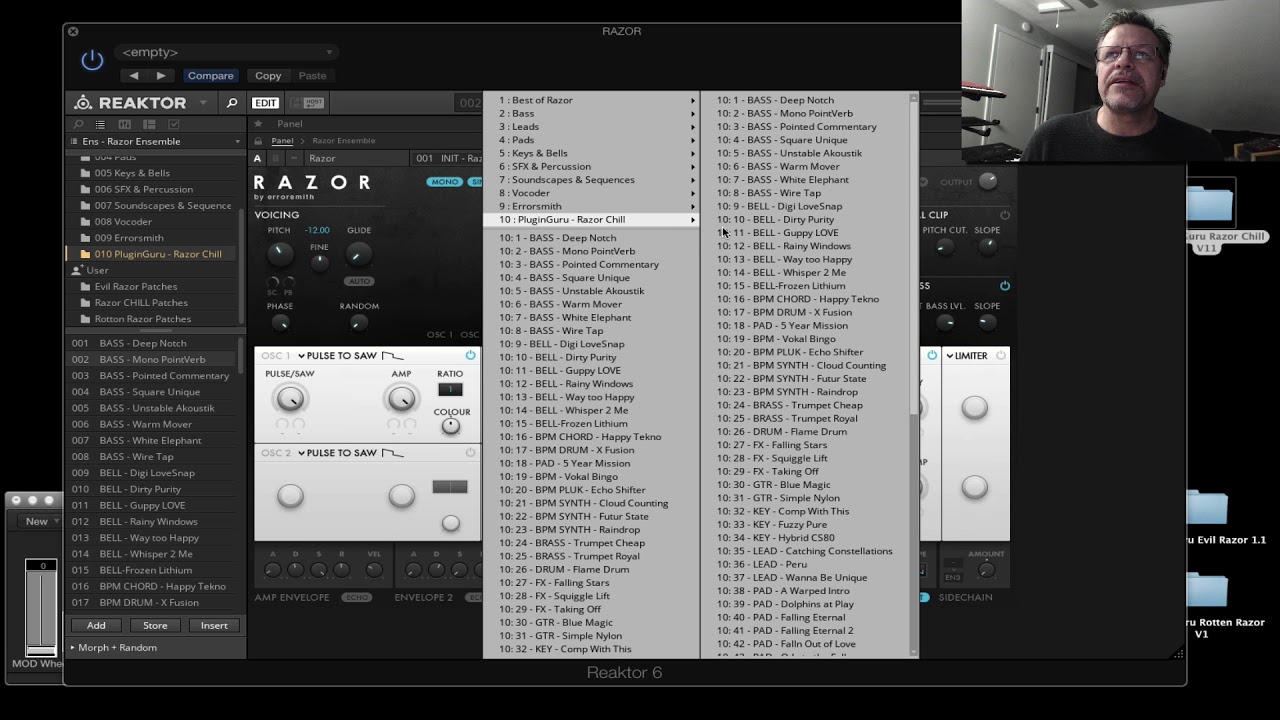Select snapshot 009 BELL - Digi LoveSnap

pyautogui.click(x=152, y=473)
